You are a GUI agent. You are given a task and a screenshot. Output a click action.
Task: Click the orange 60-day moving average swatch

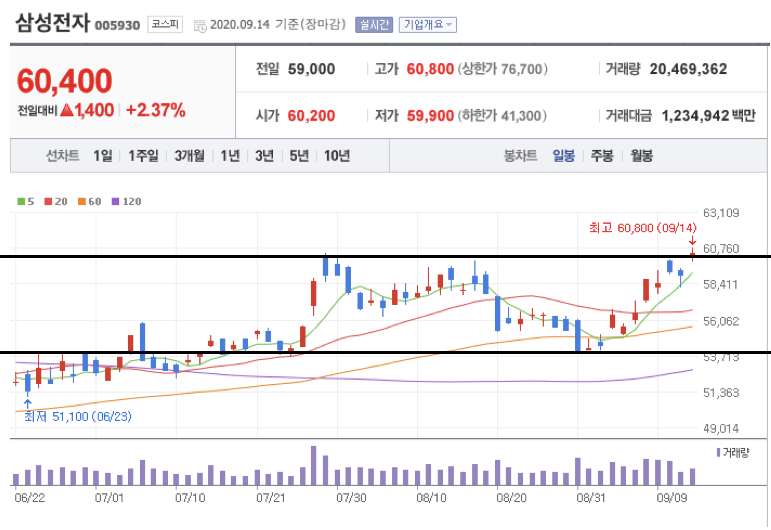tap(82, 201)
